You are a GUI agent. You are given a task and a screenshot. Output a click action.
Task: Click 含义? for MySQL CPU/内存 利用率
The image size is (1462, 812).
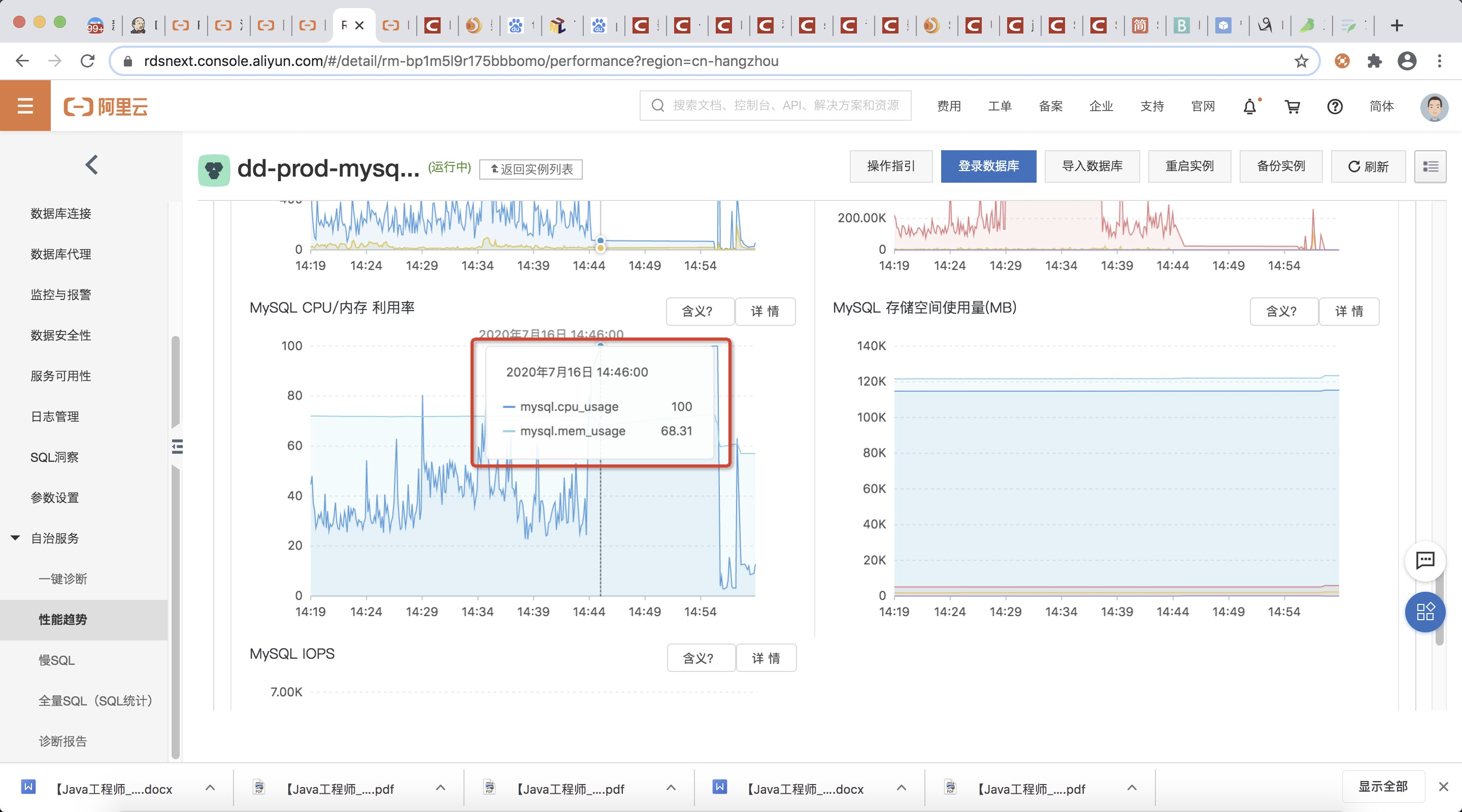coord(700,311)
